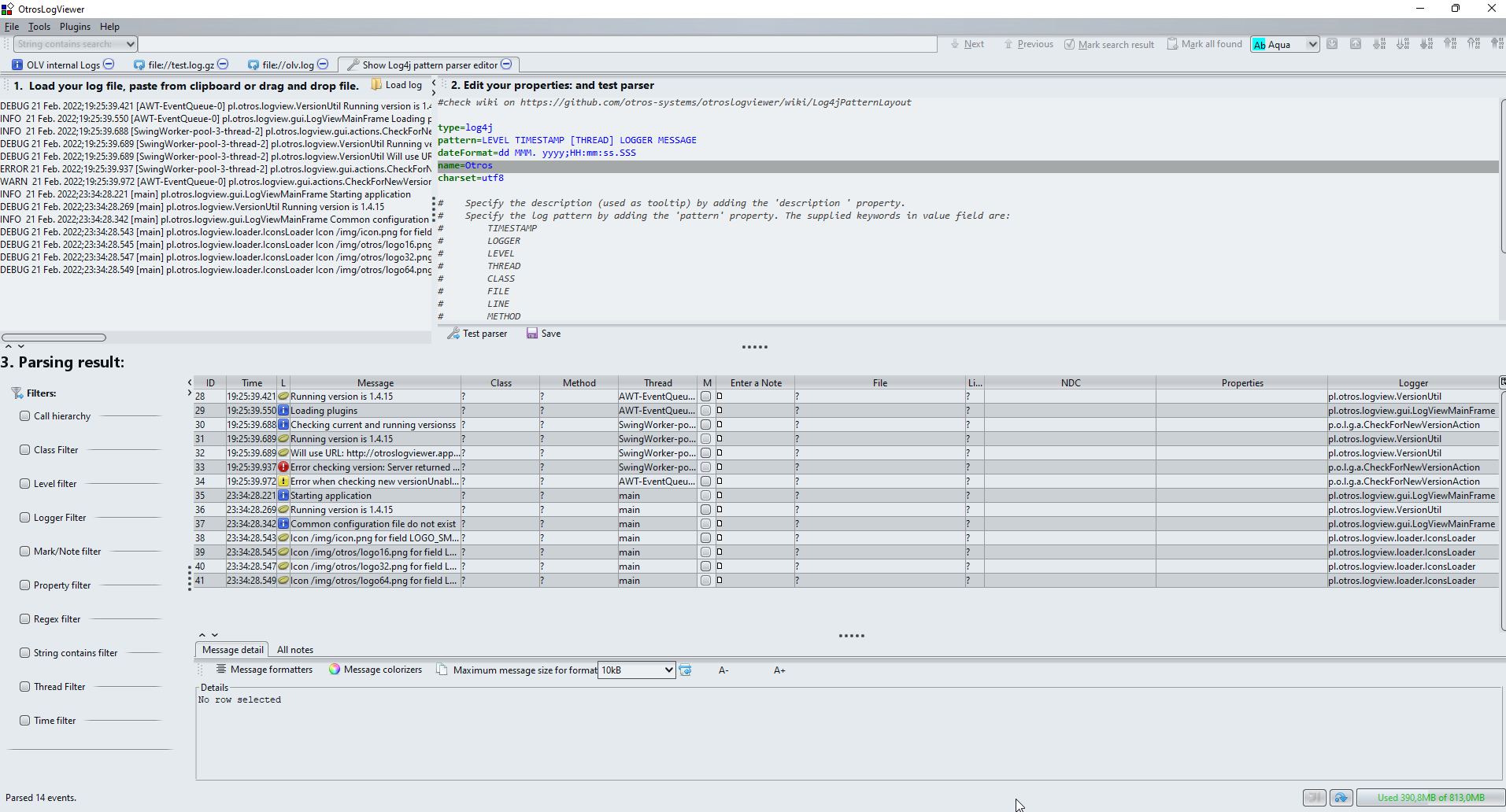Enable the Time filter checkbox

pos(25,720)
